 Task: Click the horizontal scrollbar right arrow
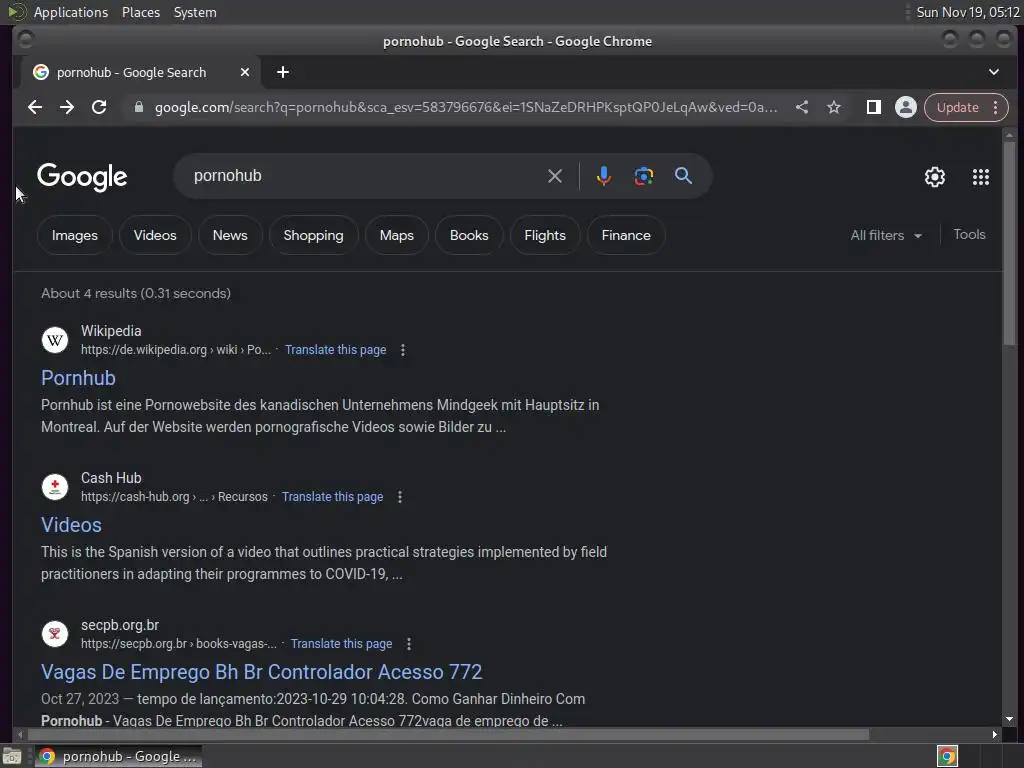(x=994, y=734)
